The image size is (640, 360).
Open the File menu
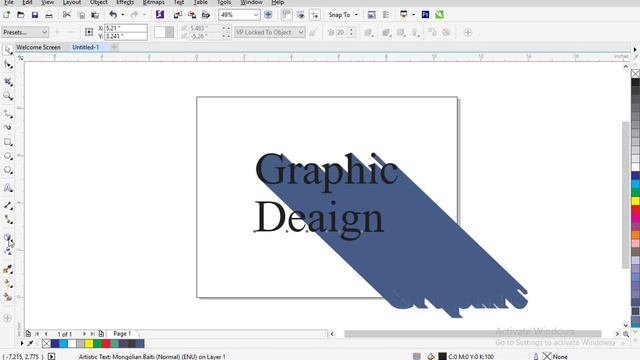pyautogui.click(x=9, y=2)
